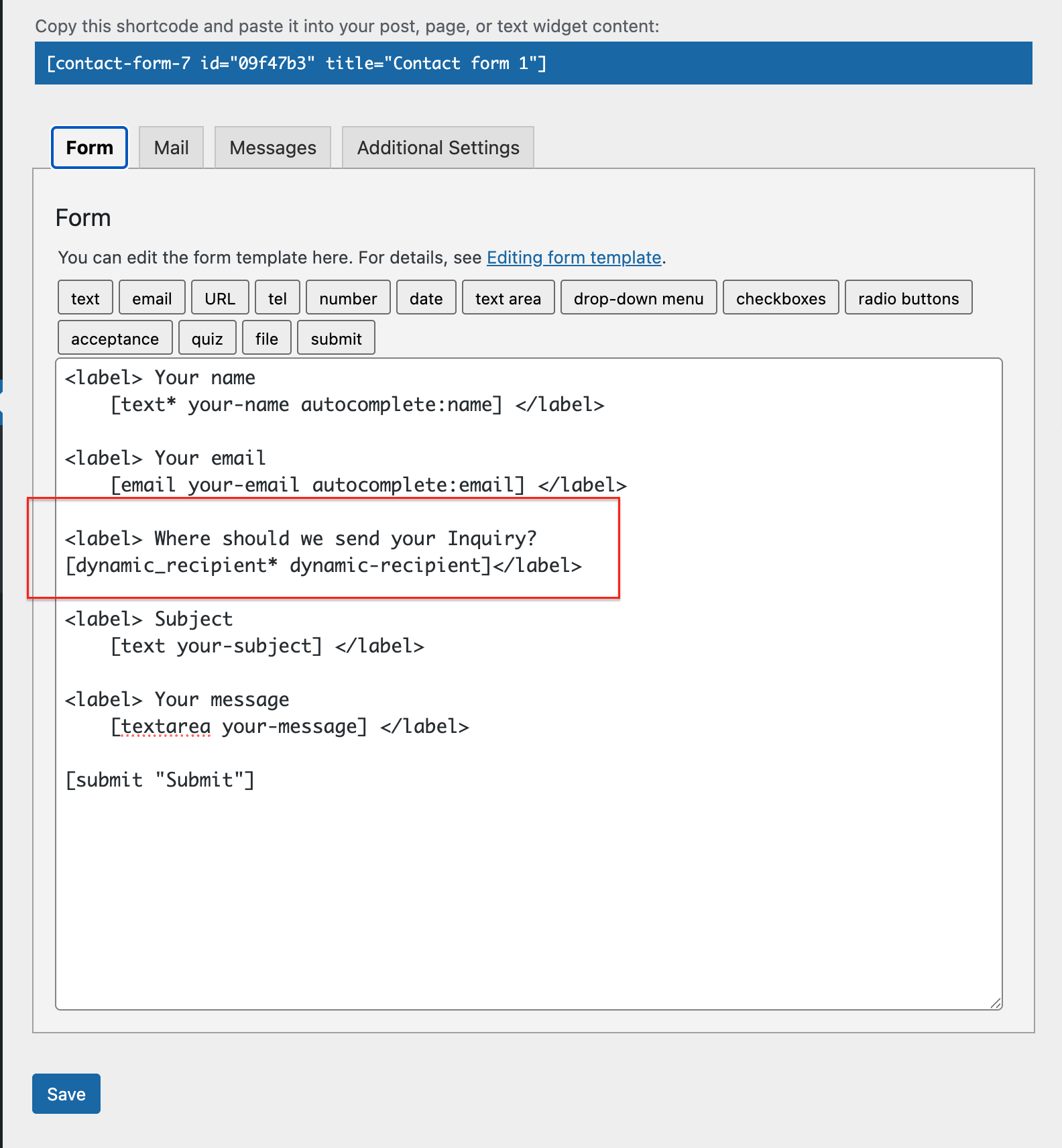
Task: Open the Additional Settings tab
Action: coord(438,148)
